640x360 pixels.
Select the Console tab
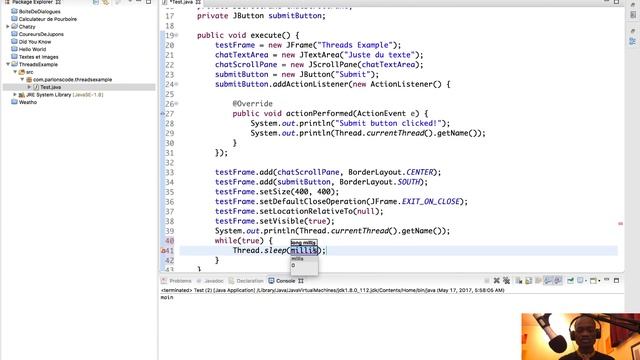coord(282,281)
